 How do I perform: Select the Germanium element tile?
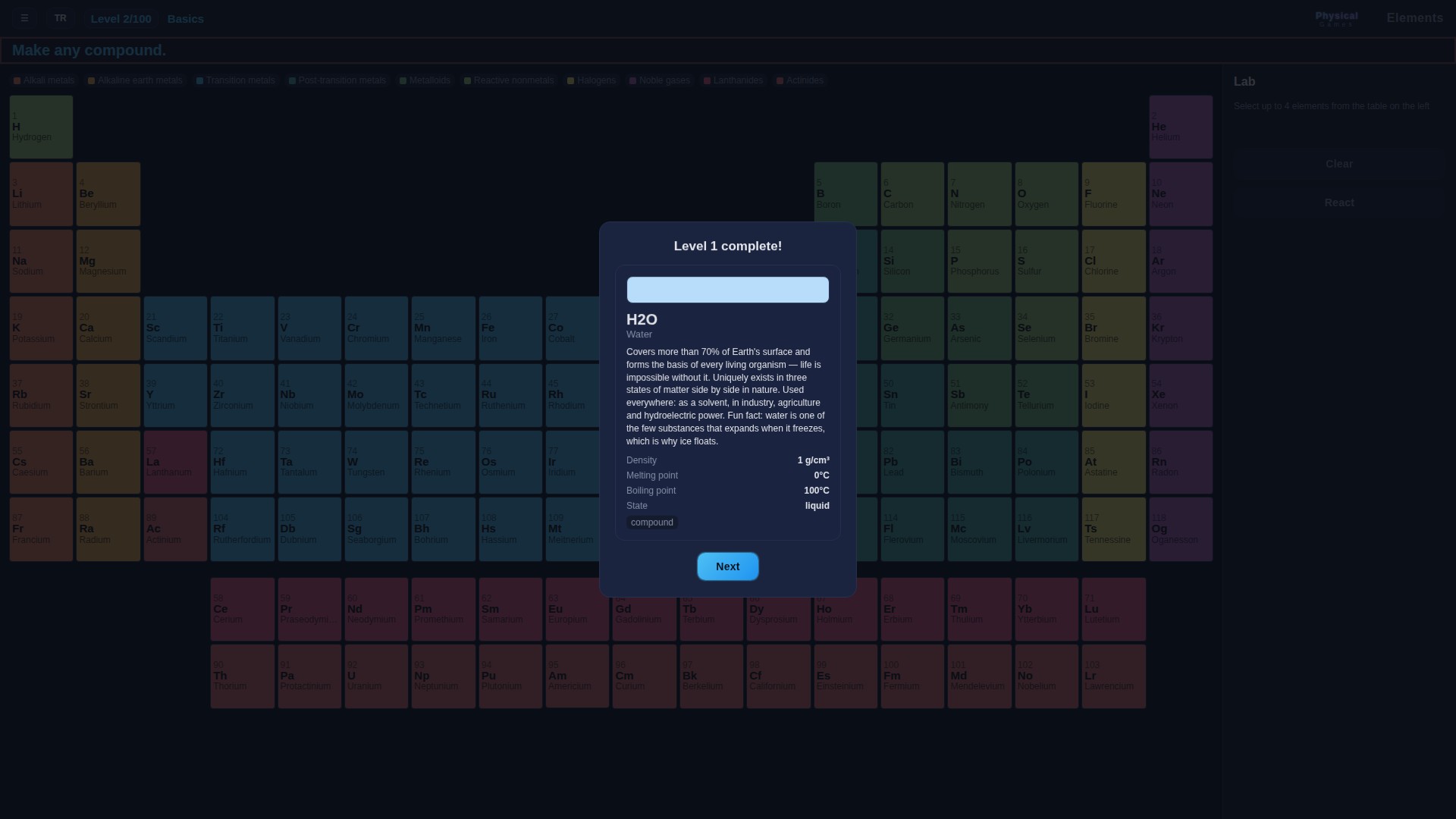click(912, 328)
